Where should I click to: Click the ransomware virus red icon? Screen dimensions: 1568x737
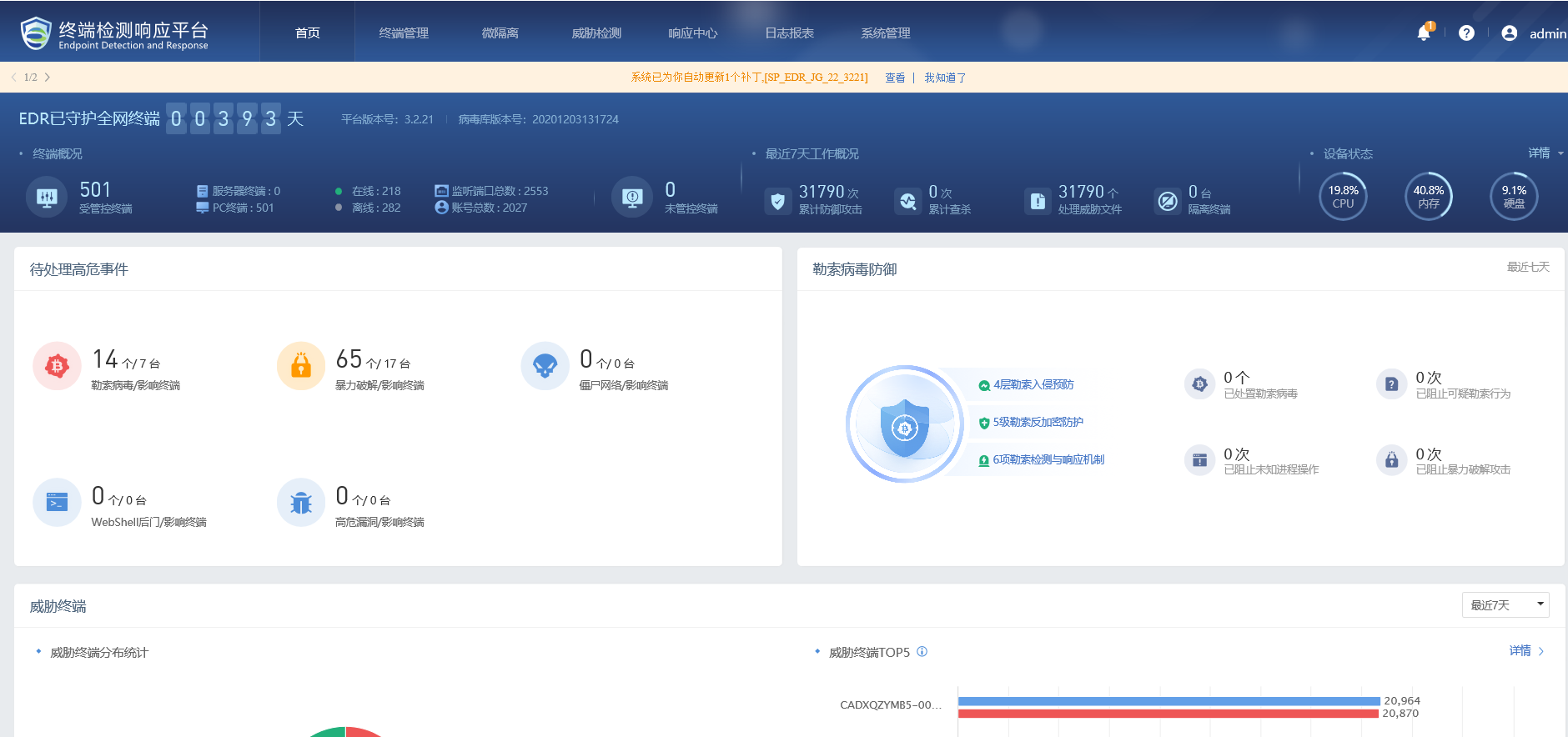click(57, 366)
